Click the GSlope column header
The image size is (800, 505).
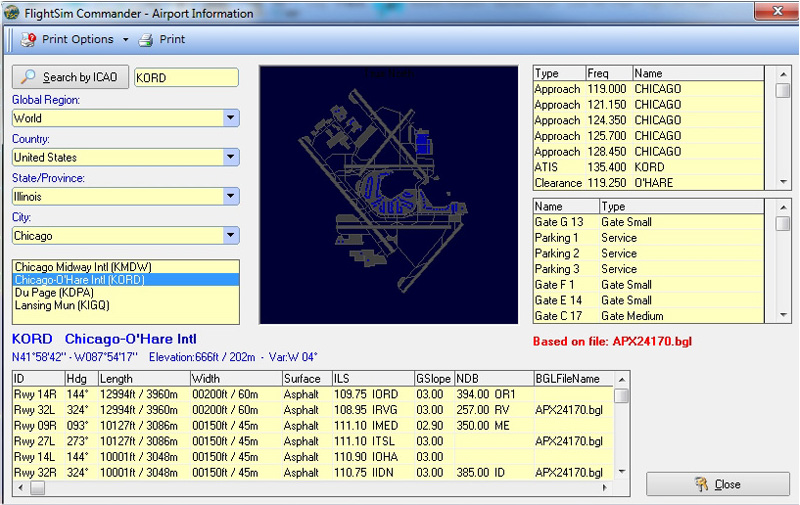click(434, 378)
